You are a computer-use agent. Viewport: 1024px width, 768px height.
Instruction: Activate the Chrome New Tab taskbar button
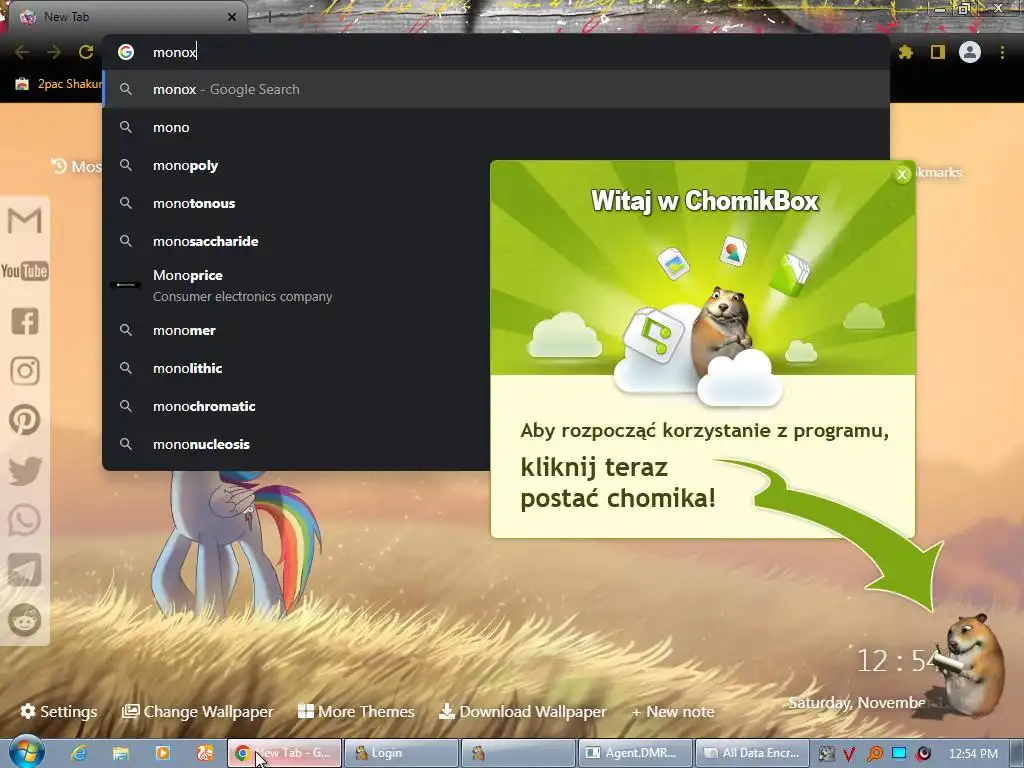click(x=284, y=753)
